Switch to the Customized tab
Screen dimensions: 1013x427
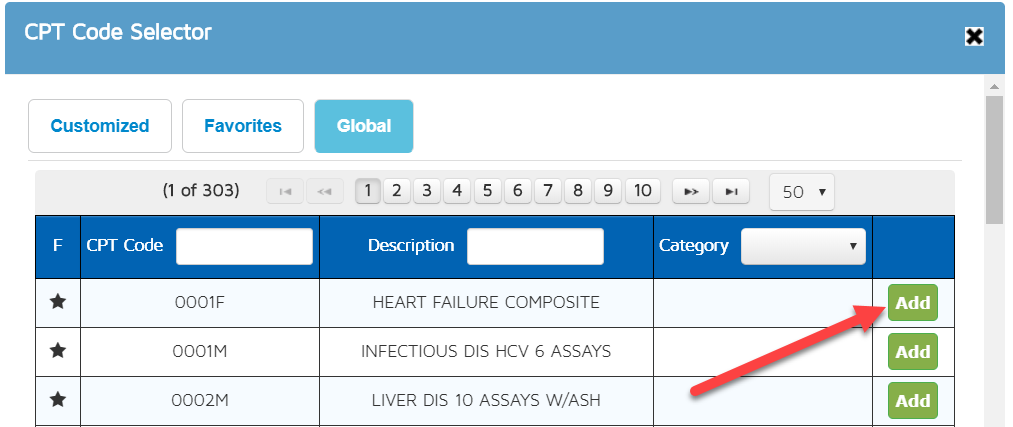point(100,126)
